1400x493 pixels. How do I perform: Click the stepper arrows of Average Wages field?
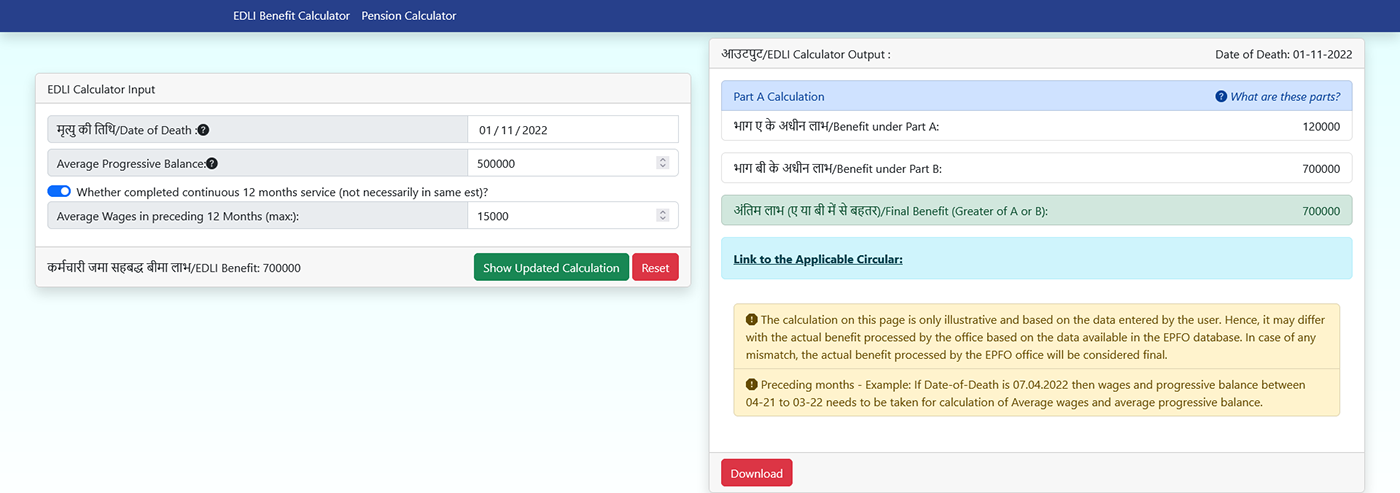point(662,216)
